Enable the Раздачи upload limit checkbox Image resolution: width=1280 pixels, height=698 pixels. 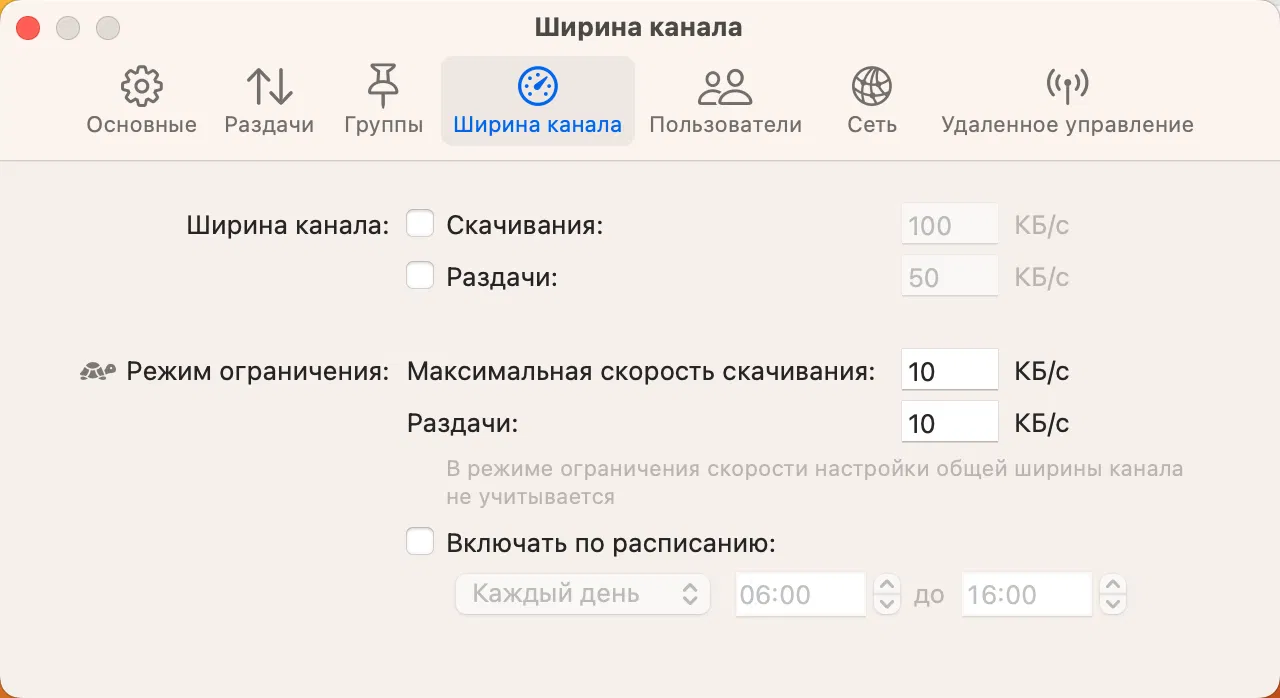[x=420, y=276]
